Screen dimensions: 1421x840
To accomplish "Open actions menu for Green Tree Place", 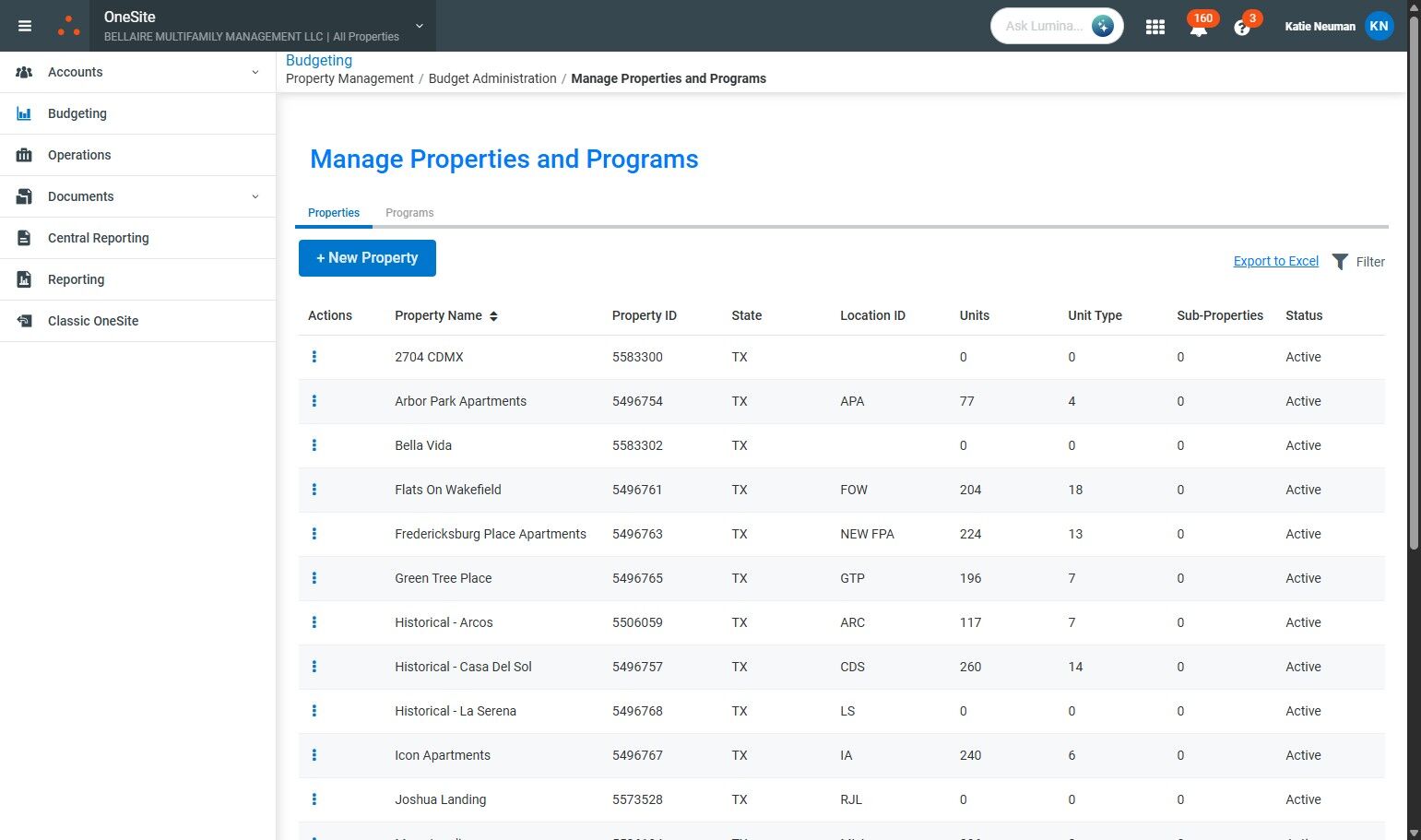I will 314,578.
